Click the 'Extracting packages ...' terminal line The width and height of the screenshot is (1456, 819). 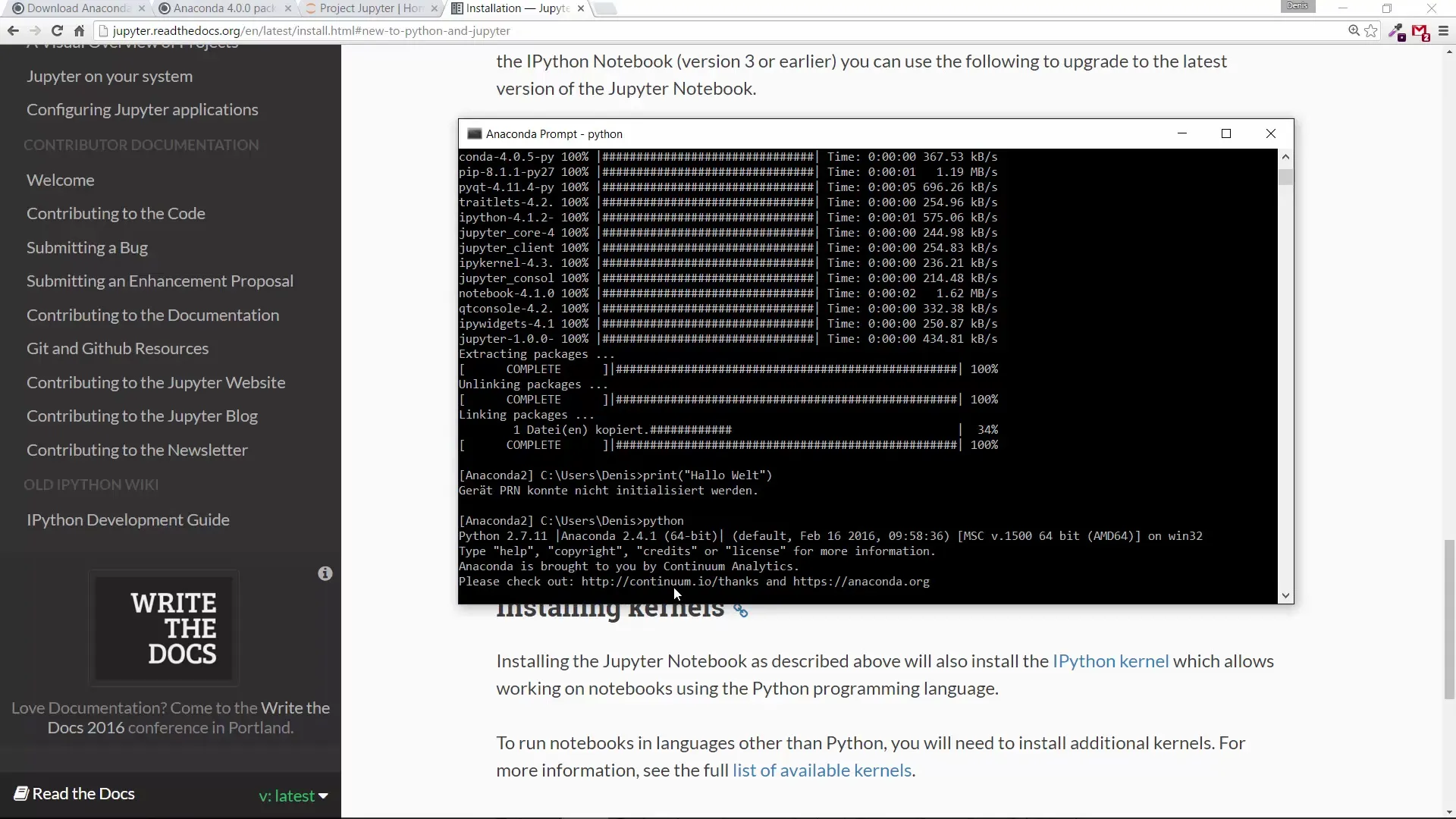(536, 354)
